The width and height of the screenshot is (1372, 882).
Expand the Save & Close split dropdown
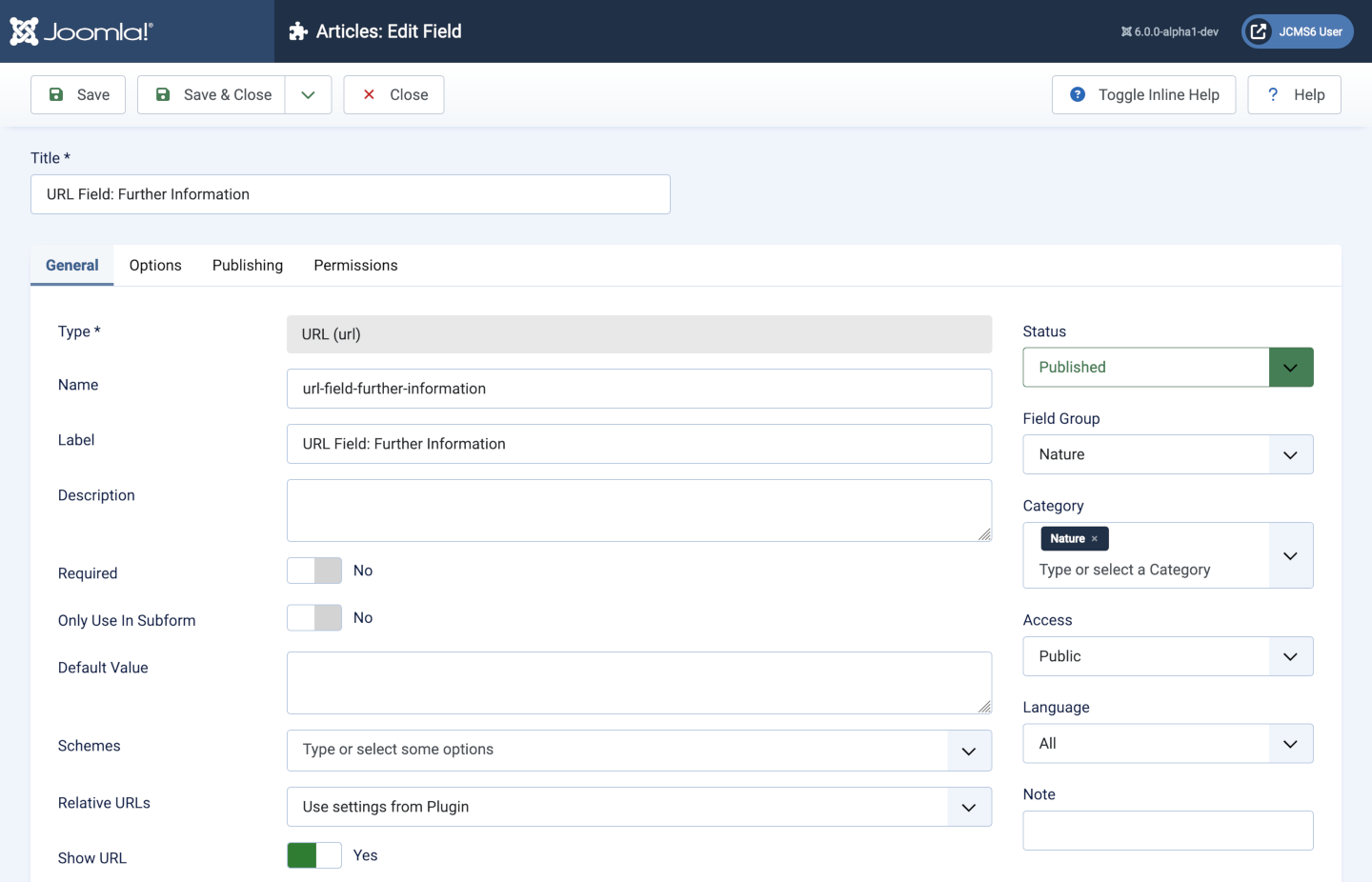(307, 94)
